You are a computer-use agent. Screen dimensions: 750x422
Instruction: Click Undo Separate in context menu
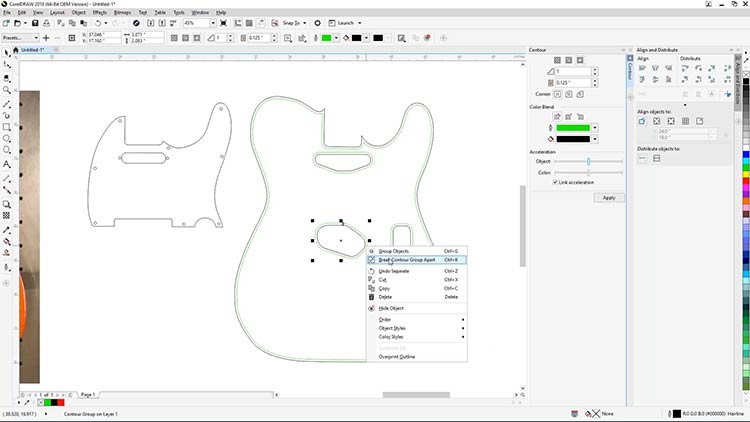[417, 271]
